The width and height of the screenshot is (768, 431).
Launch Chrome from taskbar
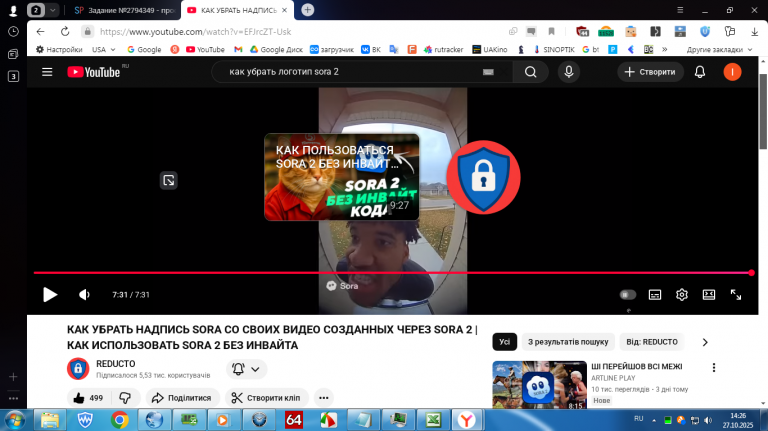(x=119, y=420)
